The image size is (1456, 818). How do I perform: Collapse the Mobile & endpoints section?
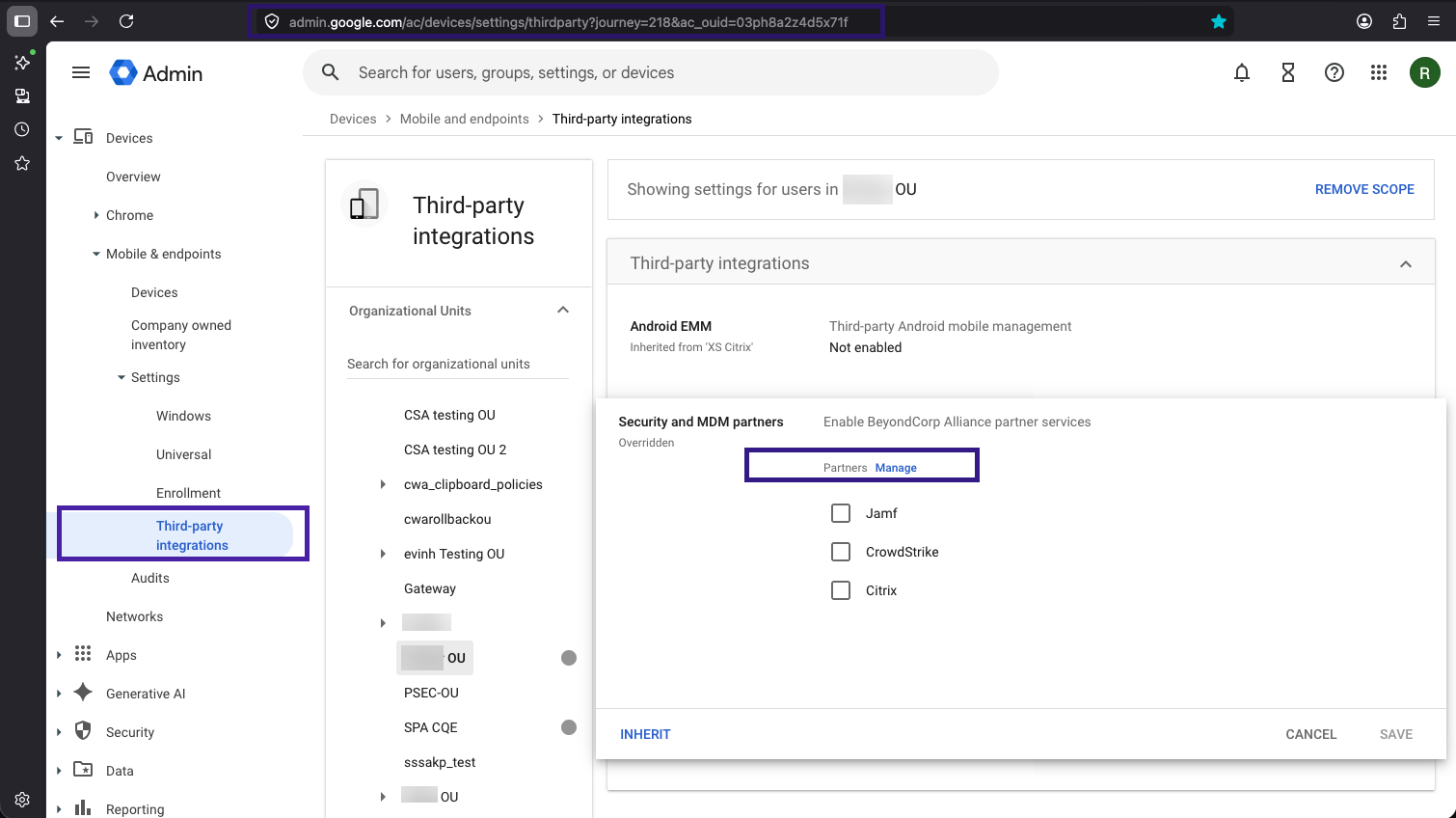click(x=96, y=254)
